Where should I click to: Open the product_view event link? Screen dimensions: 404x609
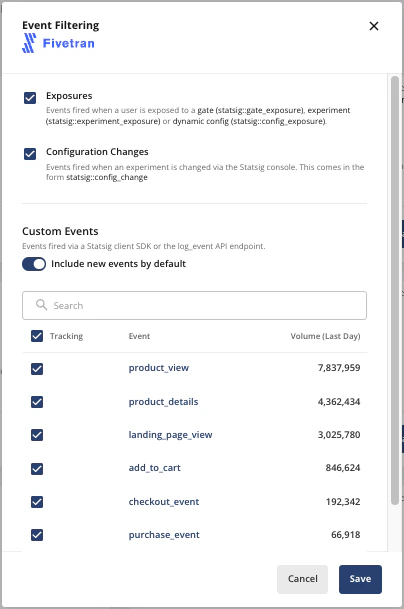point(158,368)
